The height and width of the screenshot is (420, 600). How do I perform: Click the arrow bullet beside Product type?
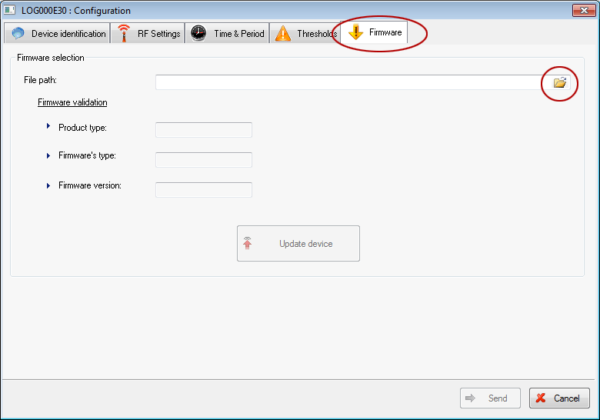48,126
